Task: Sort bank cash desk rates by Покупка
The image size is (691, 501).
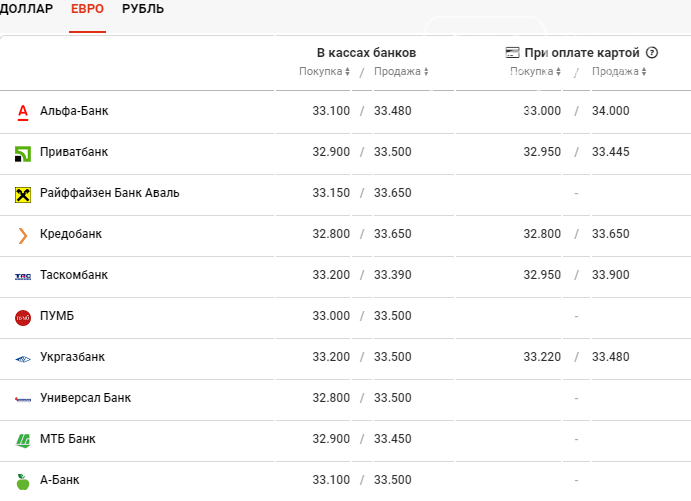Action: 324,71
